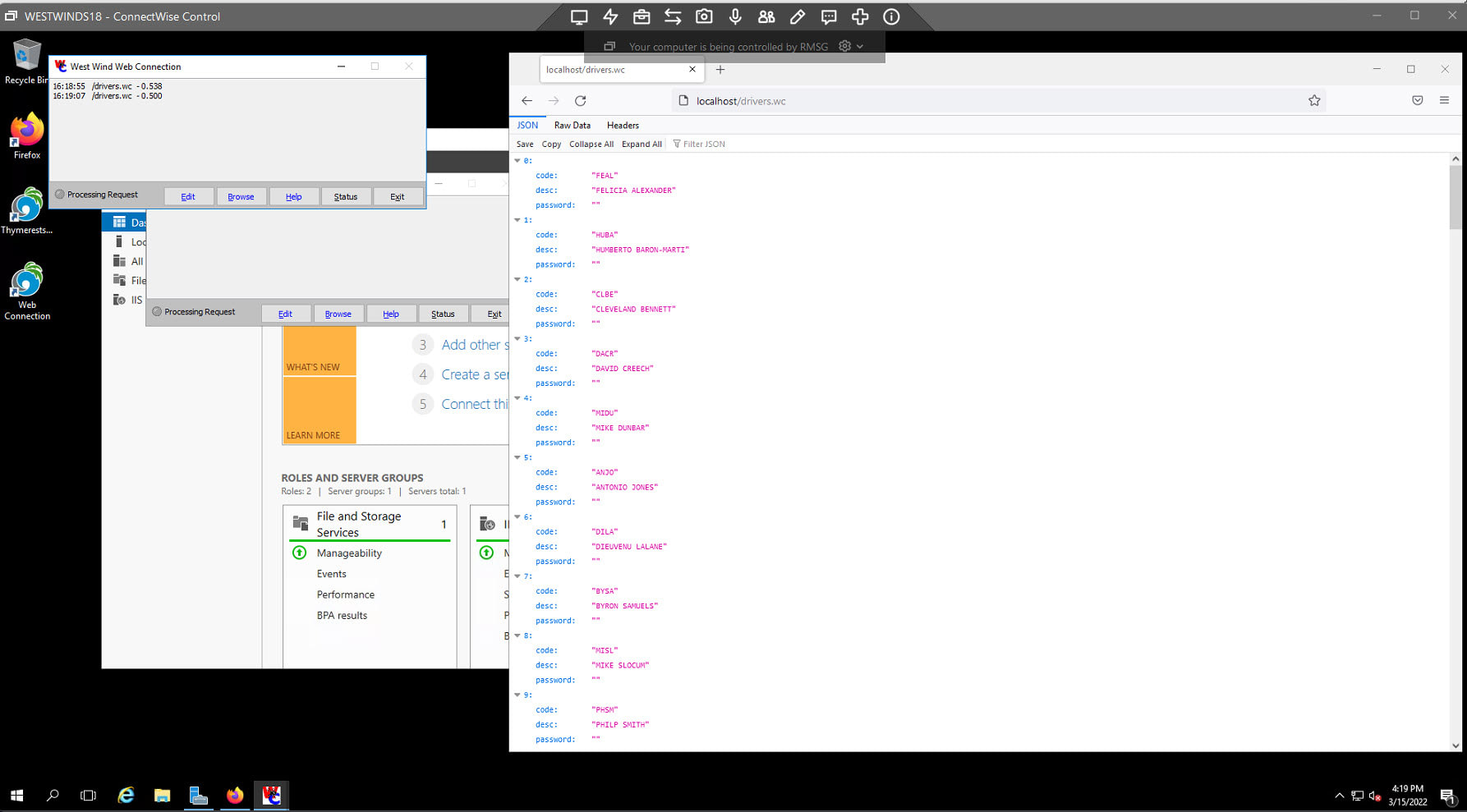This screenshot has width=1467, height=812.
Task: Open the Firefox desktop shortcut
Action: 27,136
